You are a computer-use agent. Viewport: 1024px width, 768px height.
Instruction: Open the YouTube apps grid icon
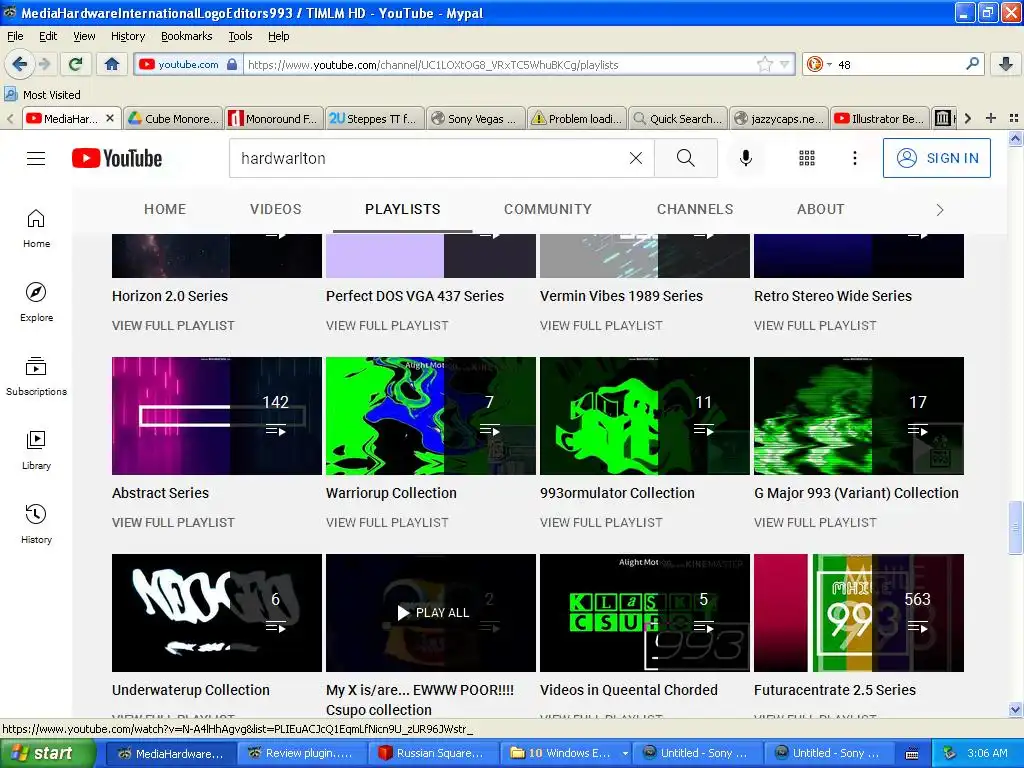(807, 158)
